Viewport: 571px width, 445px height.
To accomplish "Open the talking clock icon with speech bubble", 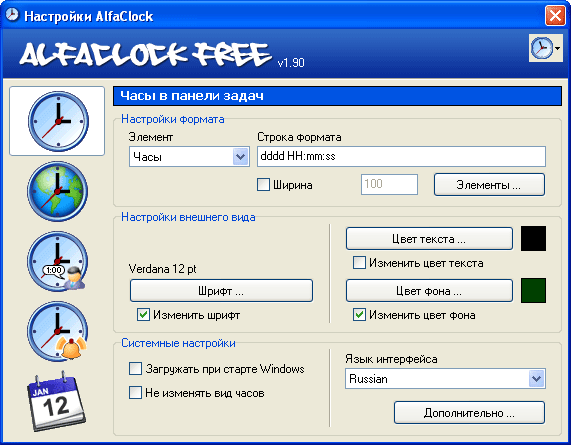I will 58,261.
